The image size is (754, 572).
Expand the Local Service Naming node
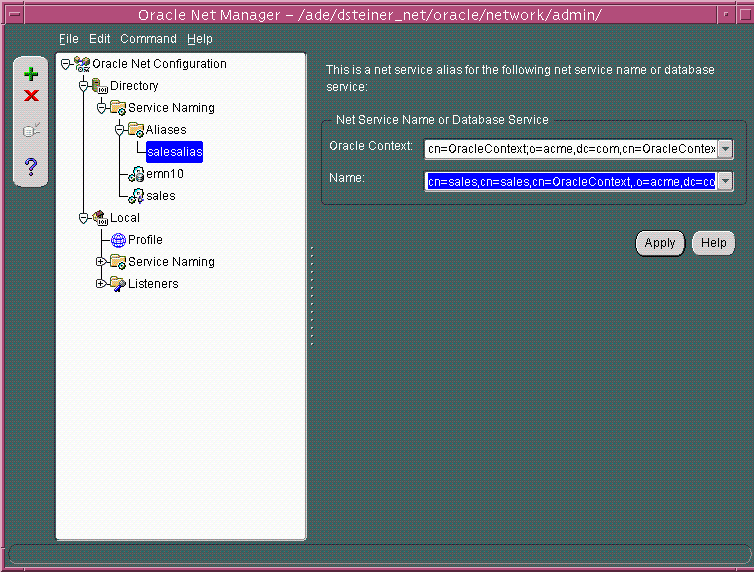[101, 262]
